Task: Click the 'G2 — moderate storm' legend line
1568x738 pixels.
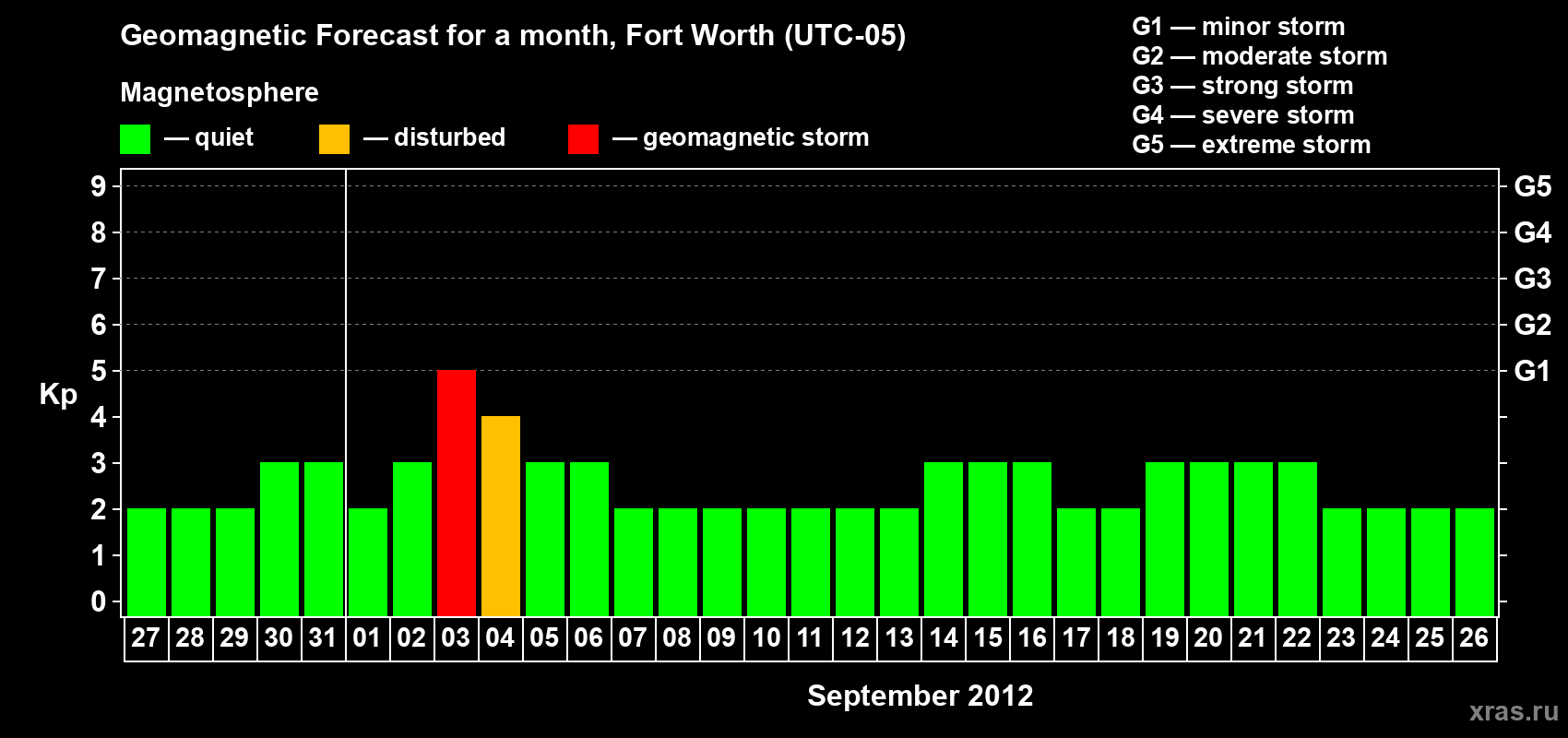Action: coord(1259,56)
